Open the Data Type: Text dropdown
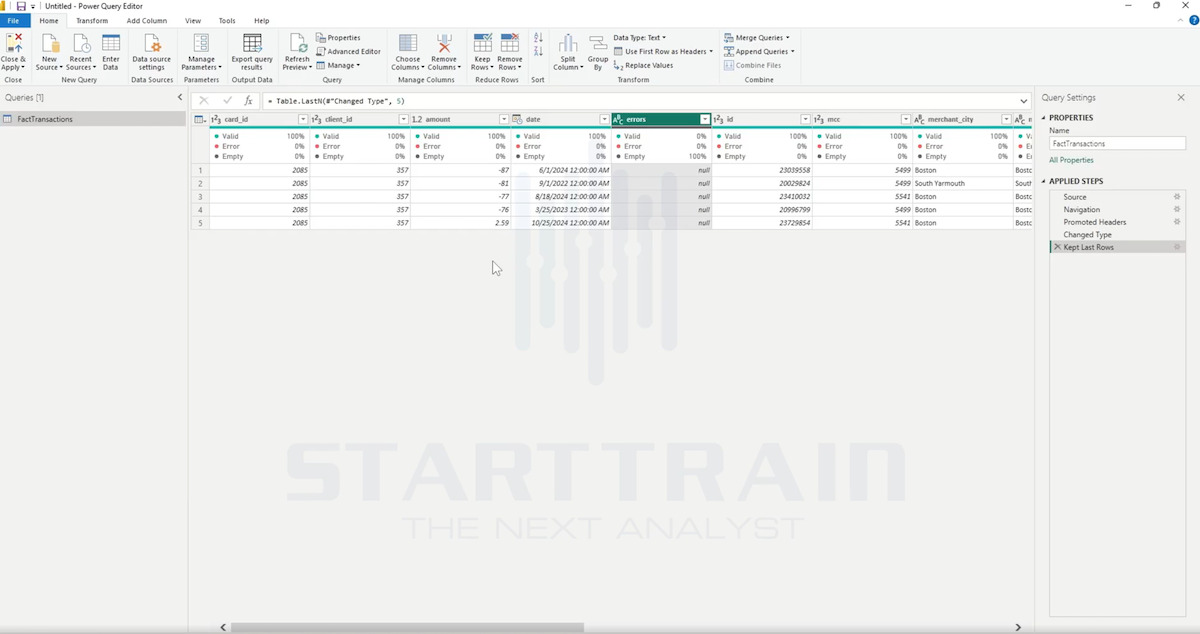Screen dimensions: 1200x634 pyautogui.click(x=640, y=38)
